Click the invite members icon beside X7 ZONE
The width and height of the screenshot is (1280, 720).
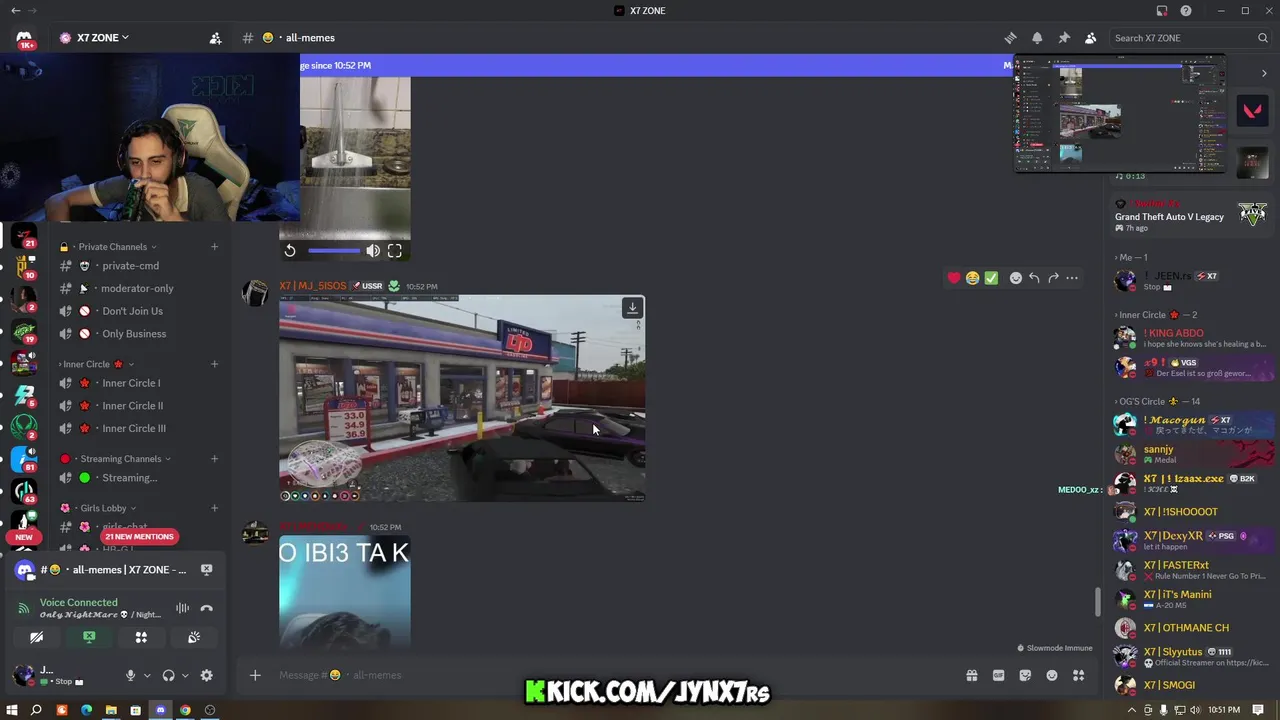coord(215,38)
